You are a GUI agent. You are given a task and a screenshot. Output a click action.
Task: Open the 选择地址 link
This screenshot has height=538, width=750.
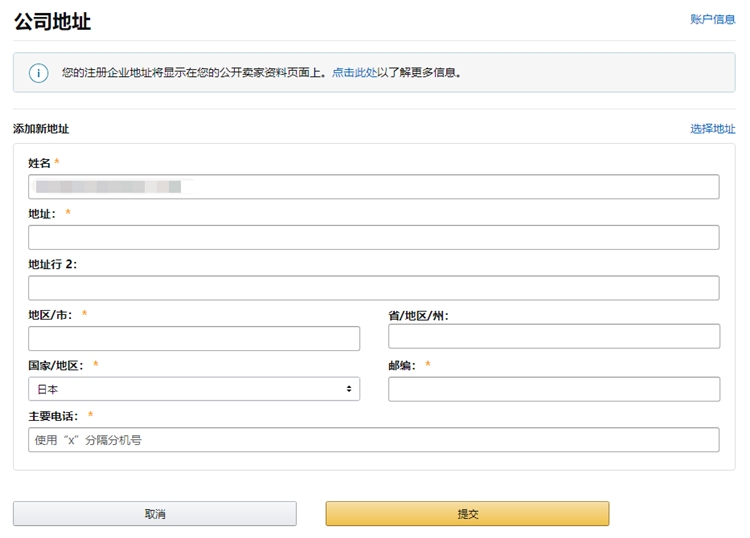tap(712, 129)
